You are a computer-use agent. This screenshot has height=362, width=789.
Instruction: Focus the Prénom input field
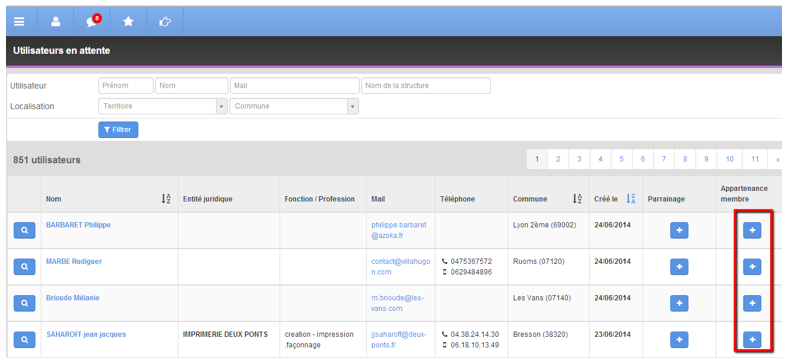pyautogui.click(x=126, y=86)
